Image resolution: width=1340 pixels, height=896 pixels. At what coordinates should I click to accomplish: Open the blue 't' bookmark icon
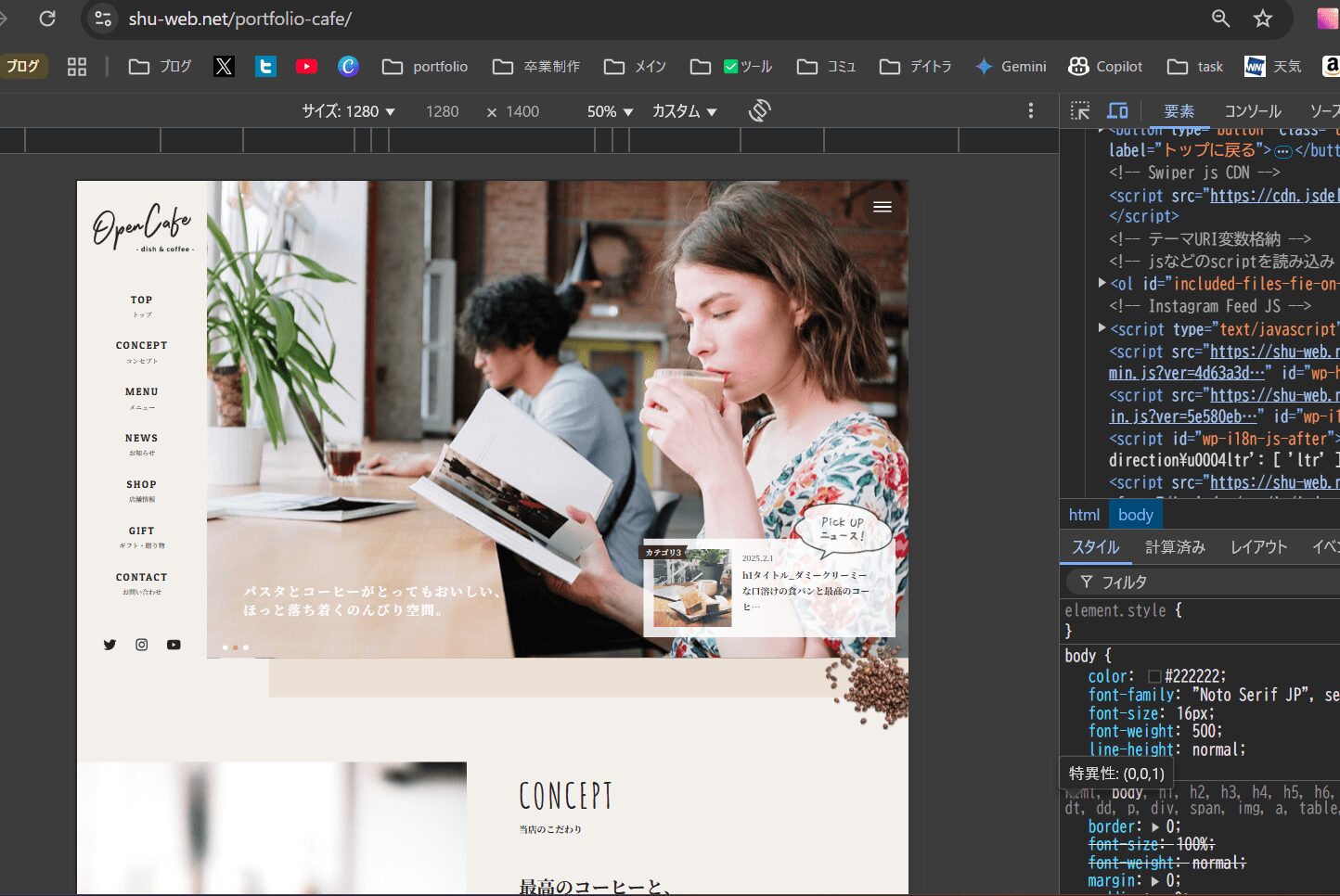pyautogui.click(x=265, y=66)
